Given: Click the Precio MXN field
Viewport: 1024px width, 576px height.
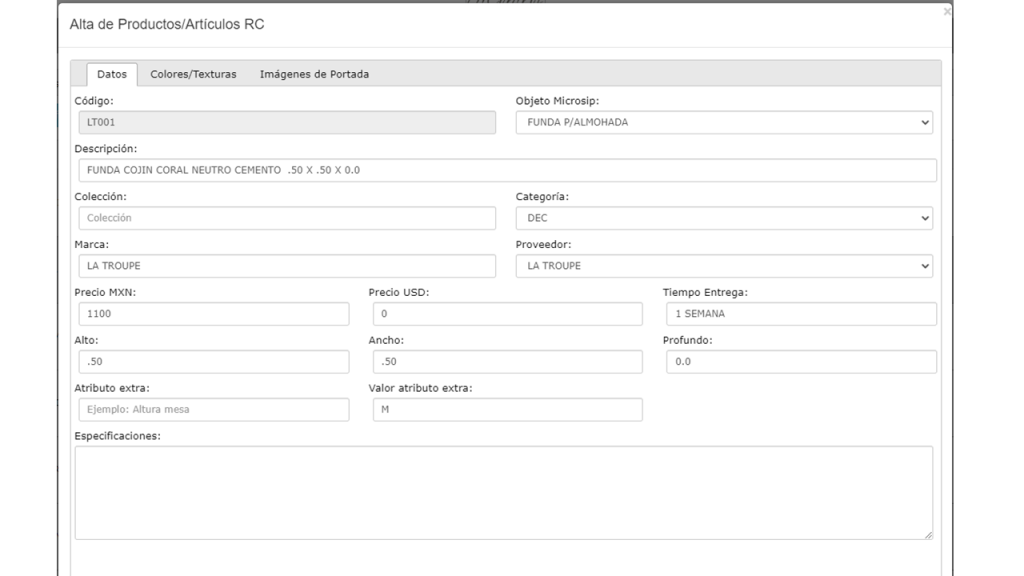Looking at the screenshot, I should point(212,314).
